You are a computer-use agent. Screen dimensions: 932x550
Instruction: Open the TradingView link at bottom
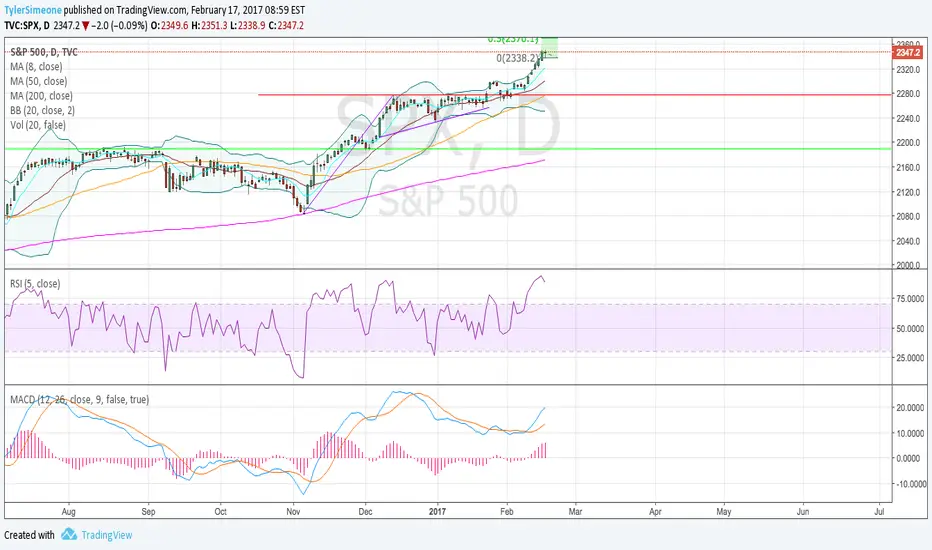pyautogui.click(x=107, y=535)
